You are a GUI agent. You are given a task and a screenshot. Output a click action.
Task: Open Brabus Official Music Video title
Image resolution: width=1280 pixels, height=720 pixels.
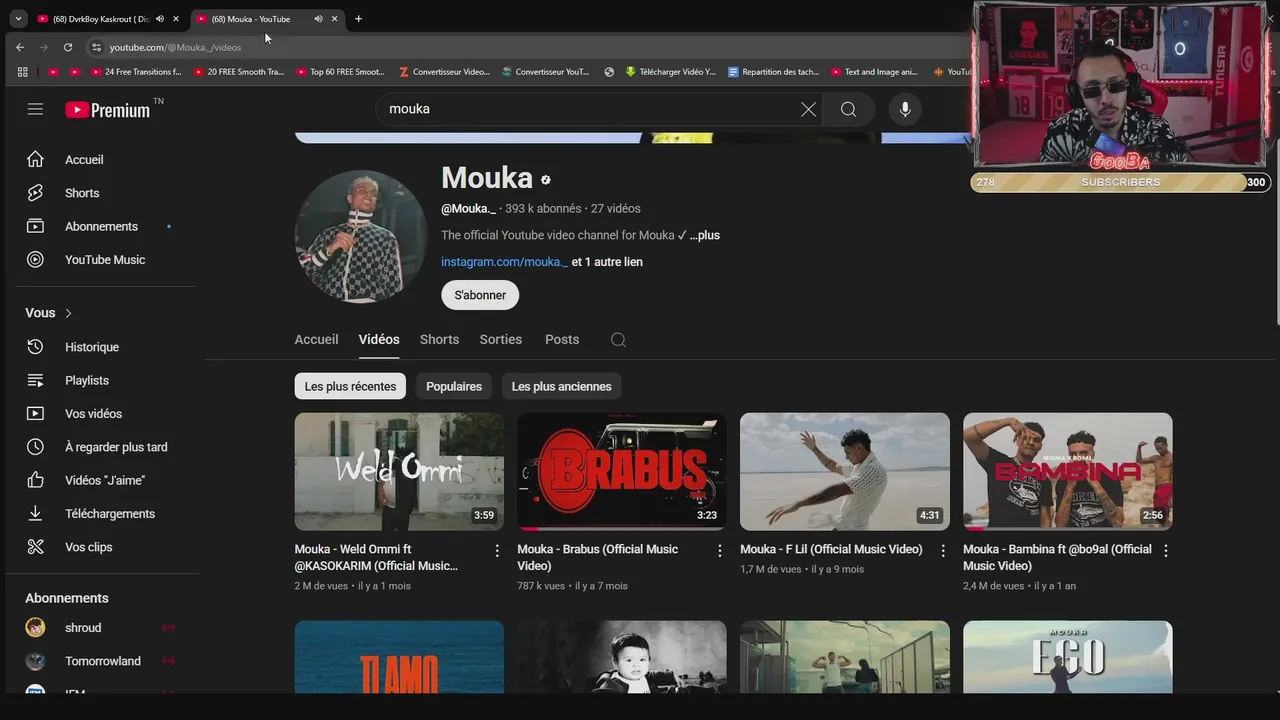point(598,557)
